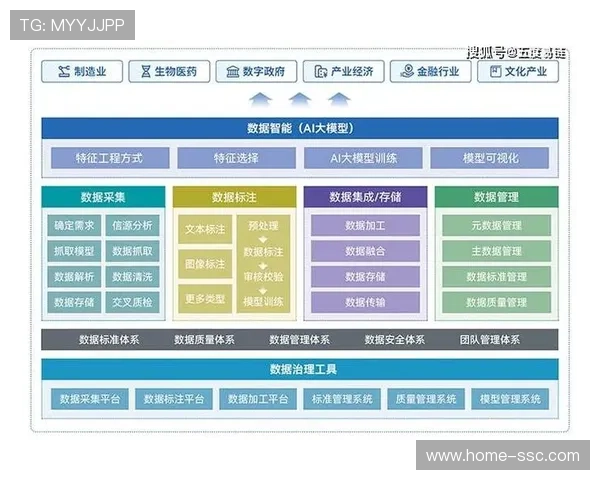The image size is (600, 480).
Task: Select the 金融行业 label text
Action: click(438, 72)
